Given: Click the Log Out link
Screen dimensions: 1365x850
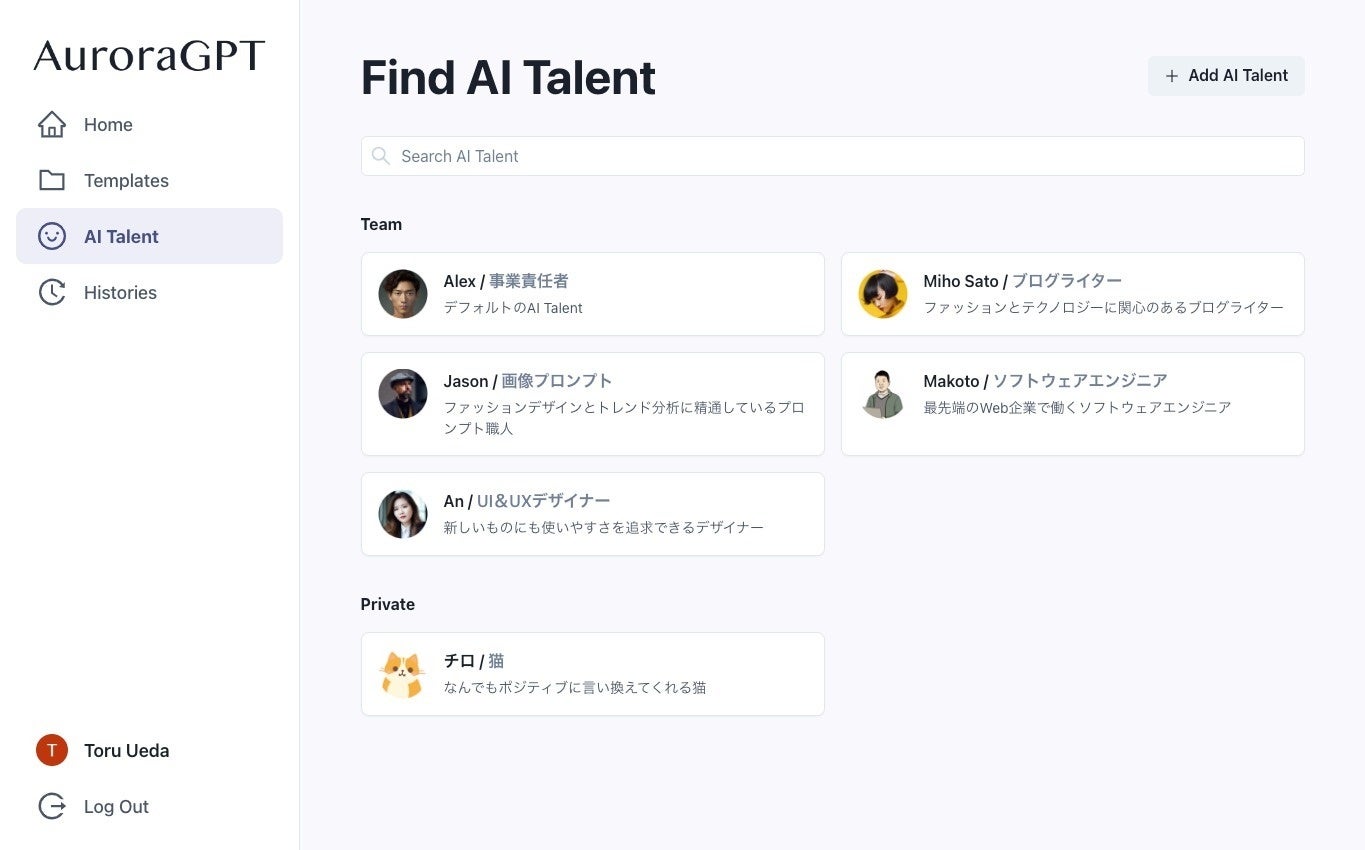Looking at the screenshot, I should pos(116,807).
